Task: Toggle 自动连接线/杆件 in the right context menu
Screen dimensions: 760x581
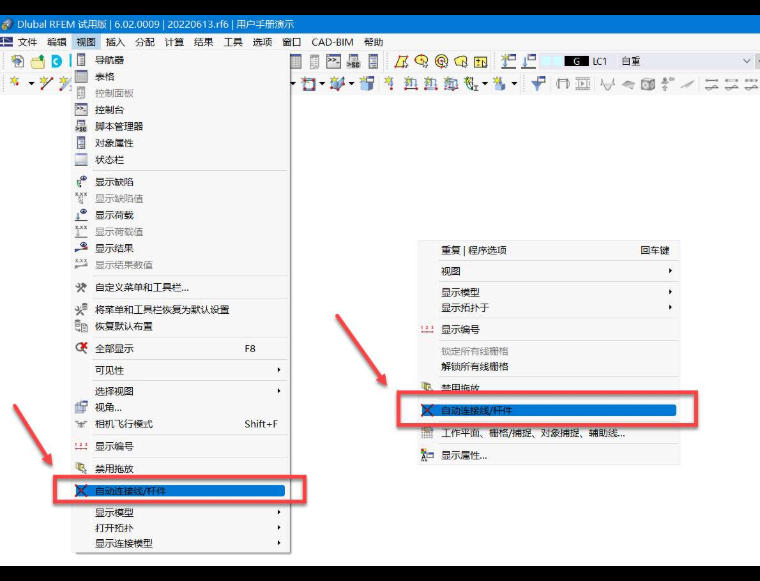Action: click(x=548, y=410)
